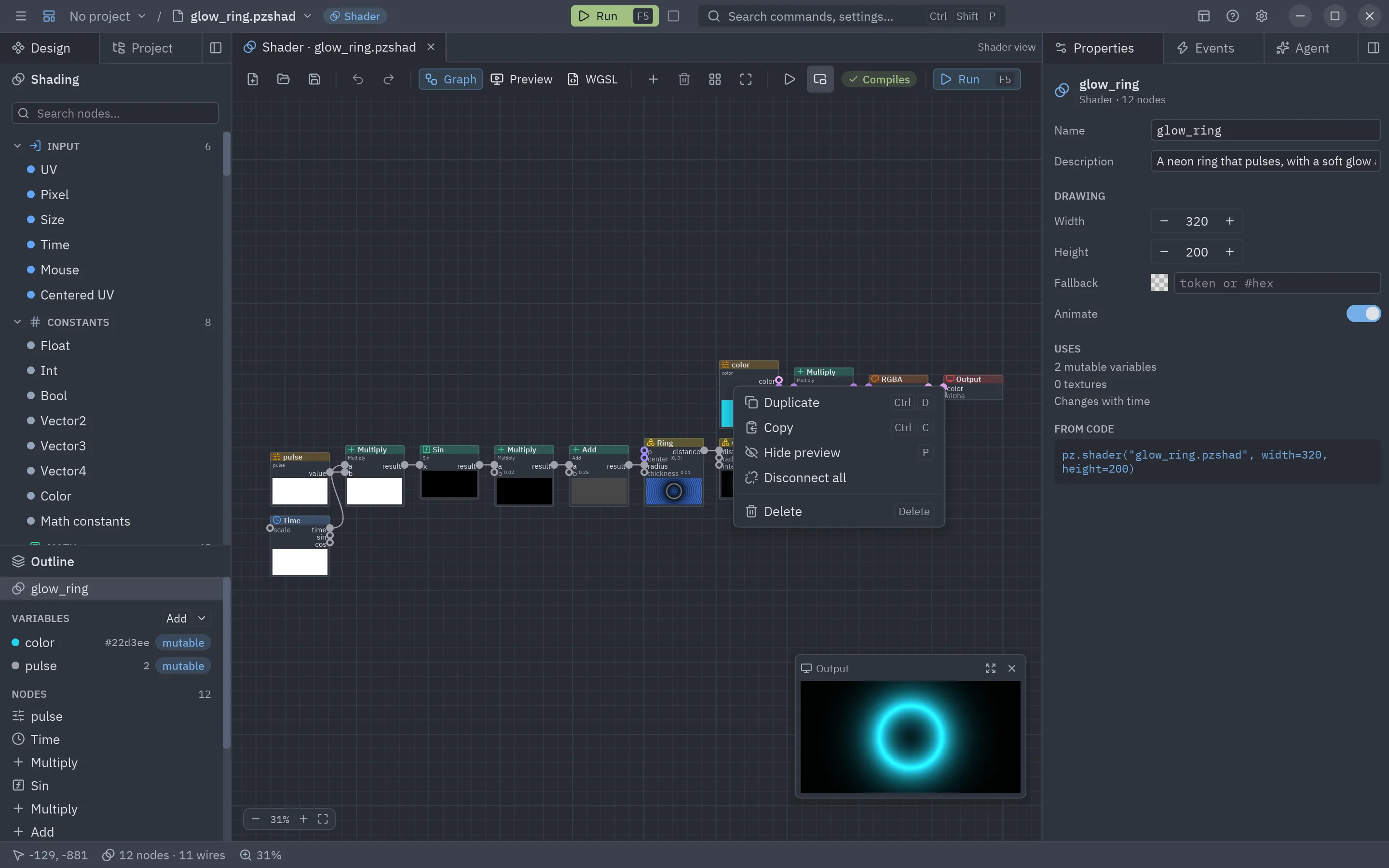Redo the last graph change
1389x868 pixels.
pyautogui.click(x=389, y=79)
